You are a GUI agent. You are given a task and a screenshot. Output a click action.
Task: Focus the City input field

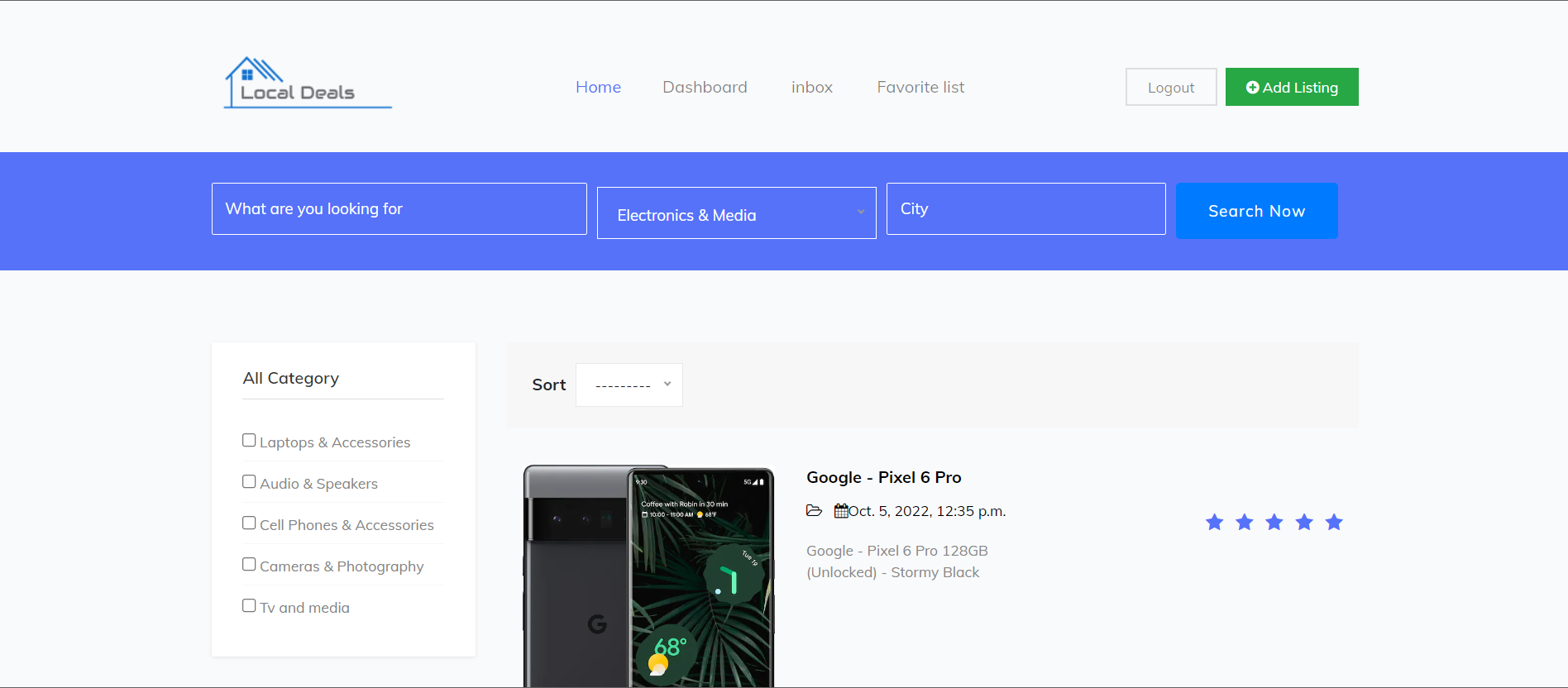[1025, 209]
